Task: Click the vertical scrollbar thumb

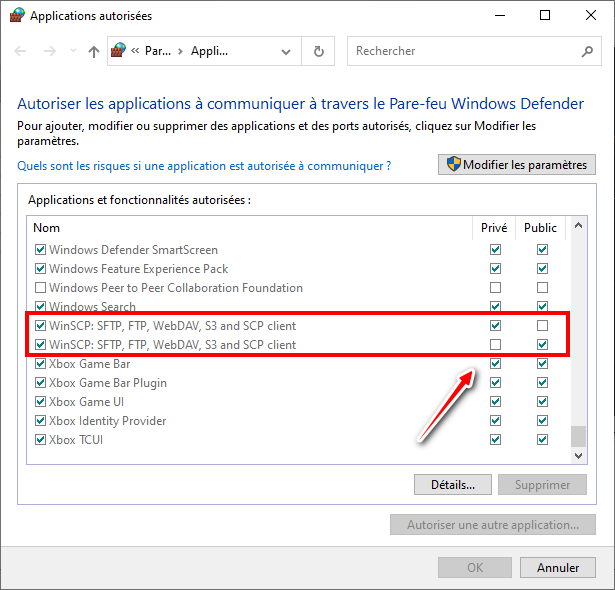Action: click(x=578, y=436)
